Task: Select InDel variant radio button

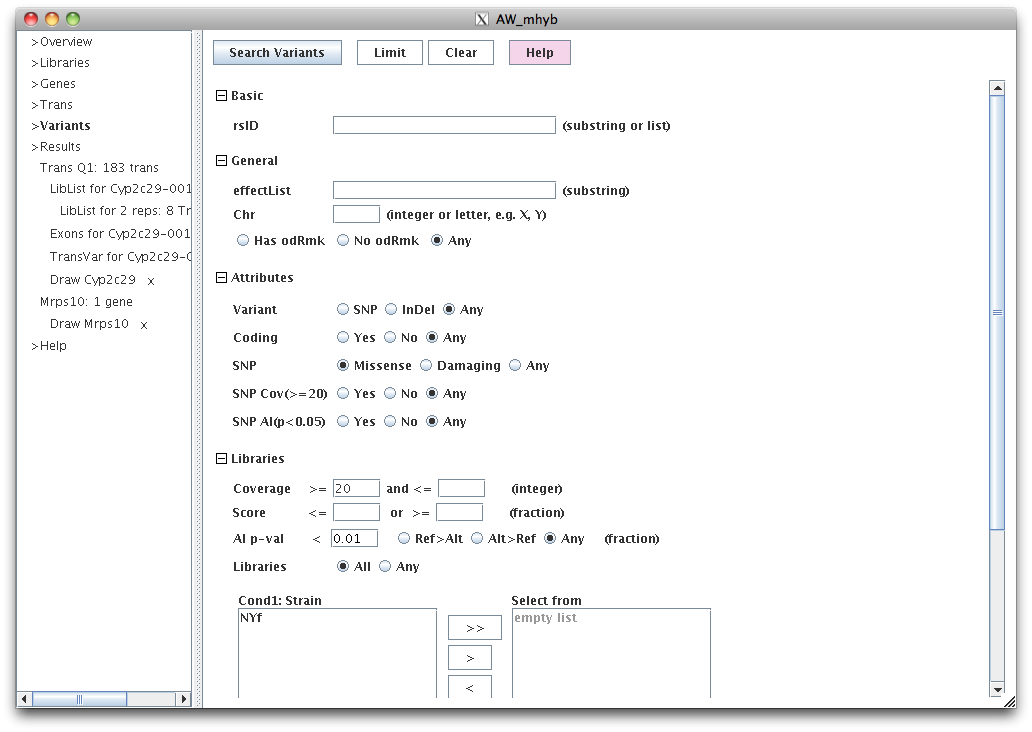Action: [x=393, y=310]
